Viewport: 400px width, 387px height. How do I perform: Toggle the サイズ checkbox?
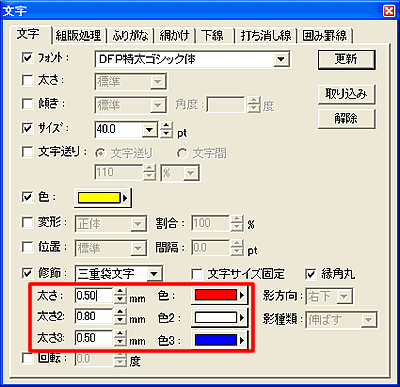(x=27, y=128)
